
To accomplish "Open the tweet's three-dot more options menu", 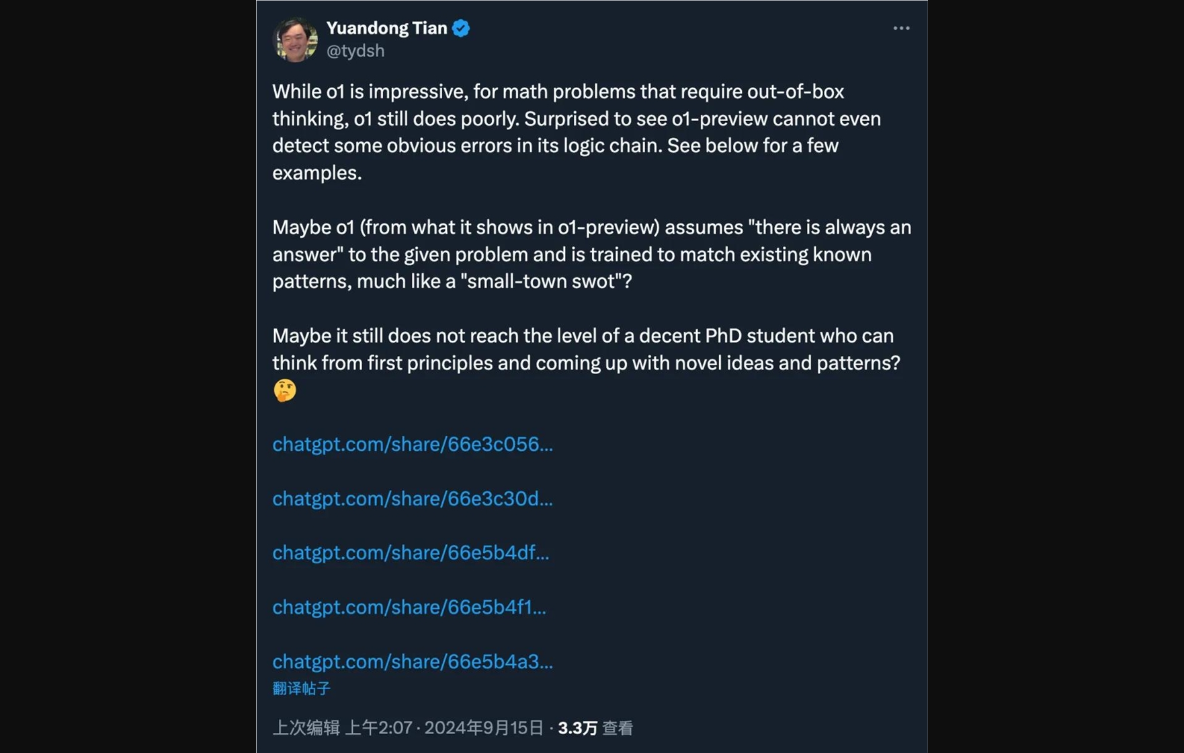I will tap(901, 28).
